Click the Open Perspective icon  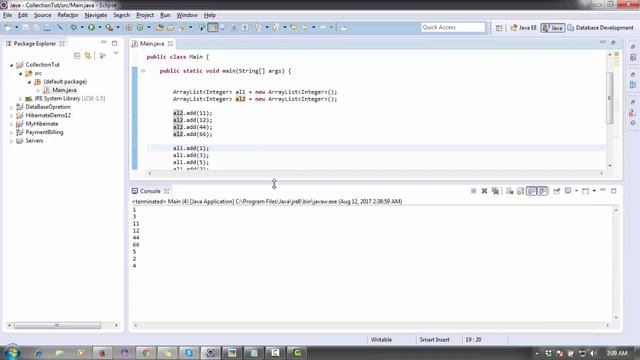499,28
